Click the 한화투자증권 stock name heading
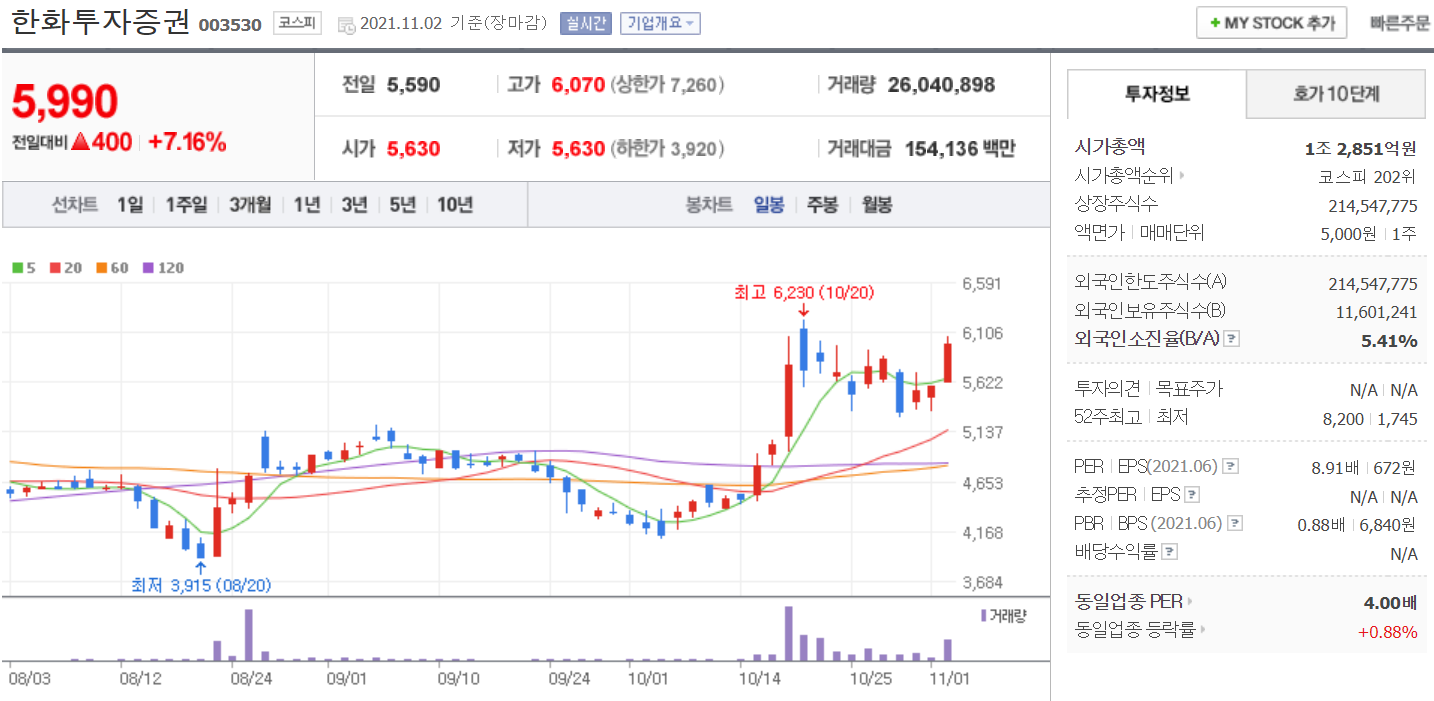 point(100,23)
